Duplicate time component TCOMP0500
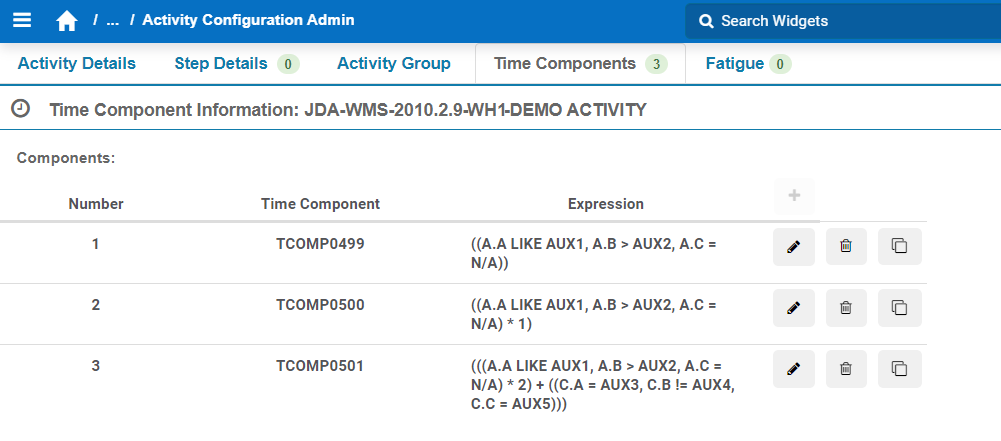 (899, 308)
